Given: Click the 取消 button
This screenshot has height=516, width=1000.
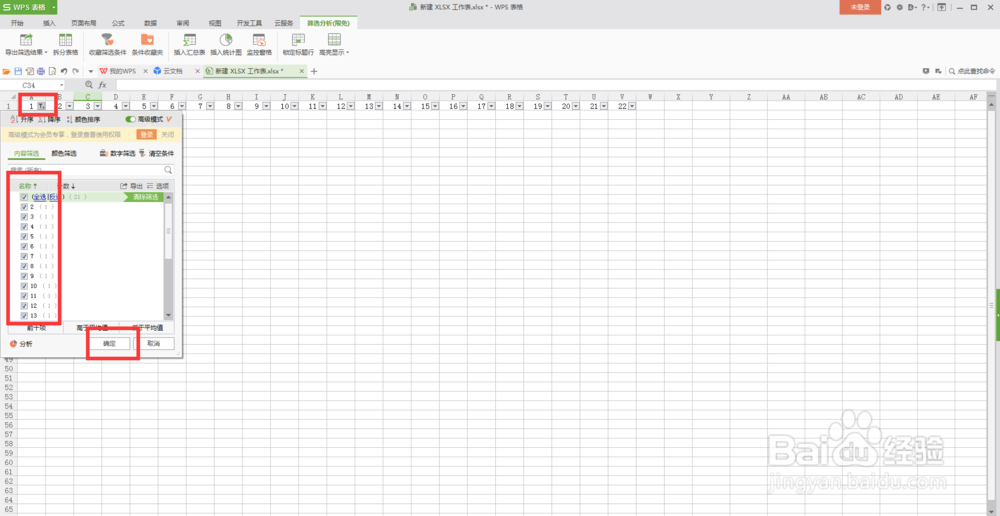Looking at the screenshot, I should click(153, 344).
